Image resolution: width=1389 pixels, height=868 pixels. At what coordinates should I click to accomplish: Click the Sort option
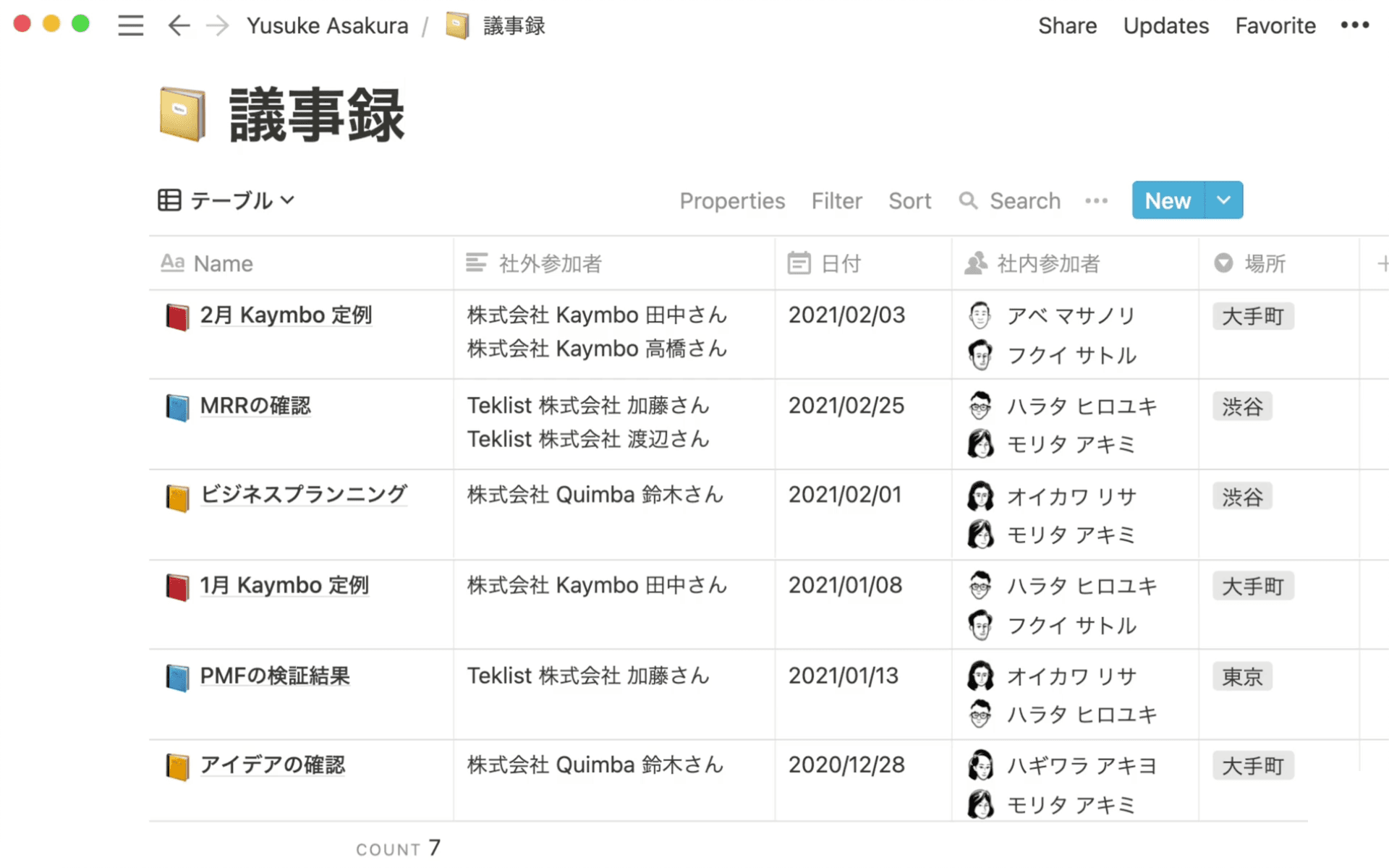pyautogui.click(x=909, y=200)
